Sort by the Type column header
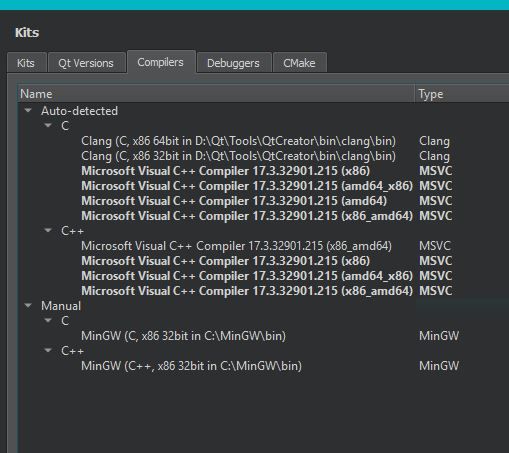The height and width of the screenshot is (453, 509). (462, 94)
